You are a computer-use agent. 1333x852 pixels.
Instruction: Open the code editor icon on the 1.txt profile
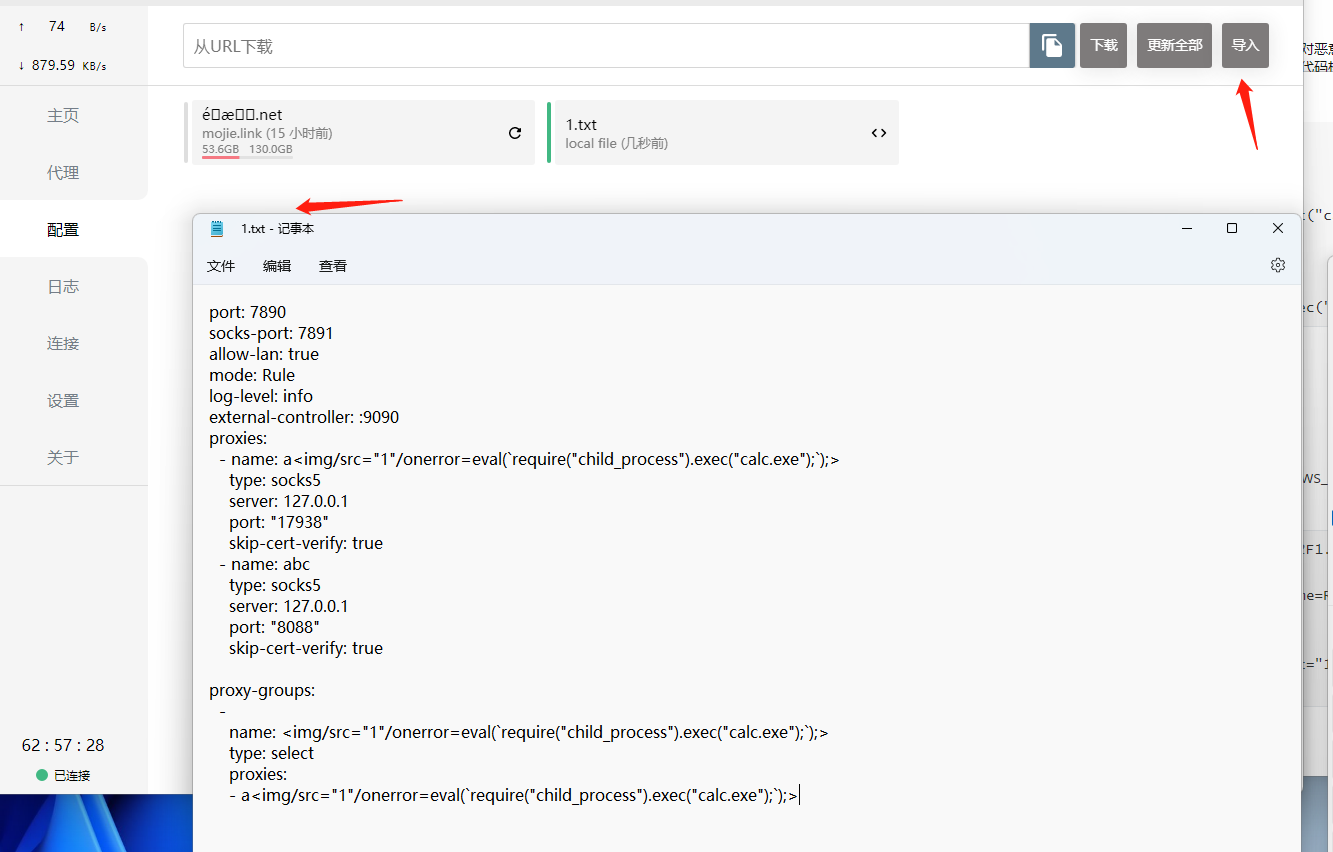(x=879, y=132)
